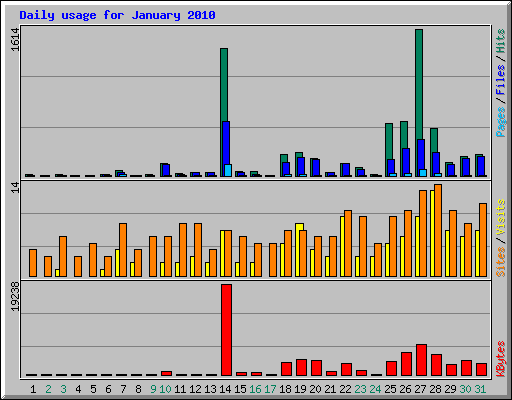The image size is (512, 400).
Task: Click the orange sites bar for day 1
Action: point(33,263)
